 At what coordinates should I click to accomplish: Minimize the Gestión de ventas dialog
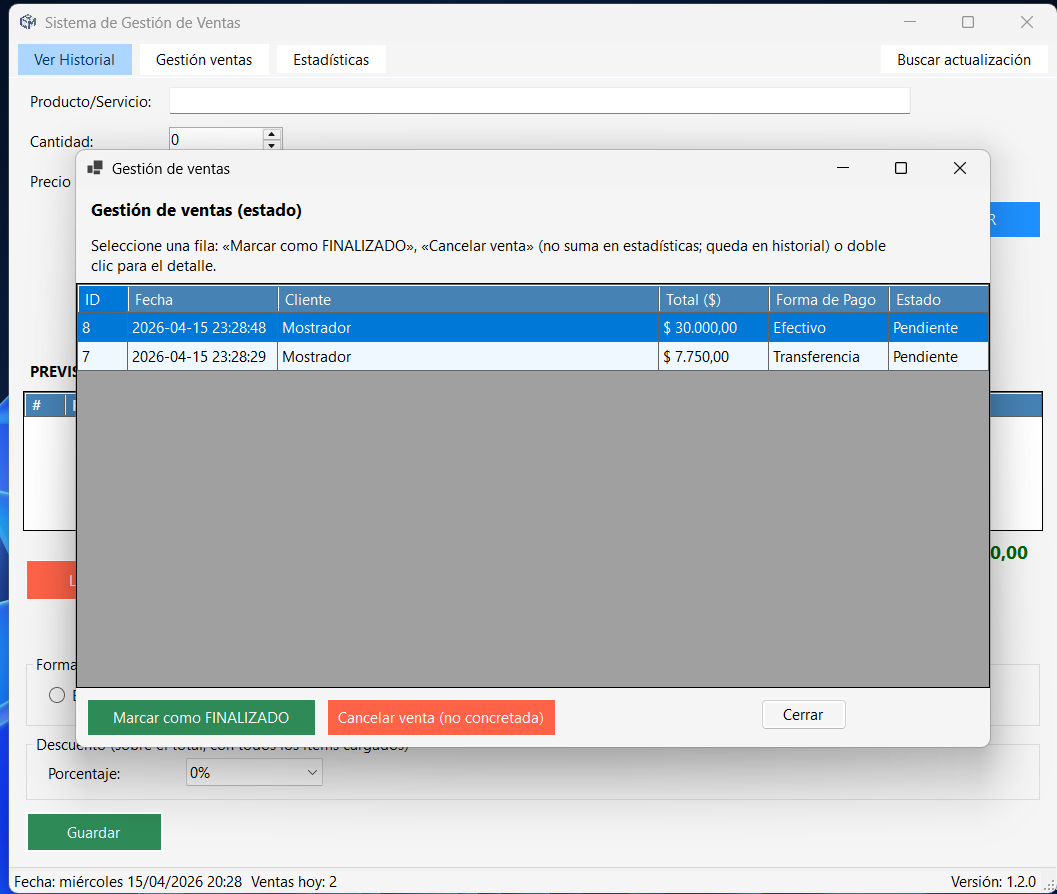[x=843, y=168]
